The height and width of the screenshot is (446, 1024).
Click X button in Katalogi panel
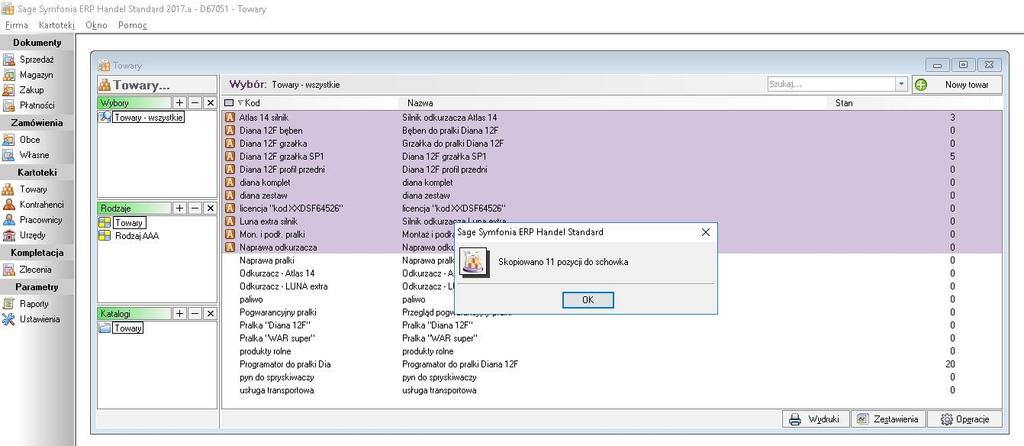click(210, 313)
